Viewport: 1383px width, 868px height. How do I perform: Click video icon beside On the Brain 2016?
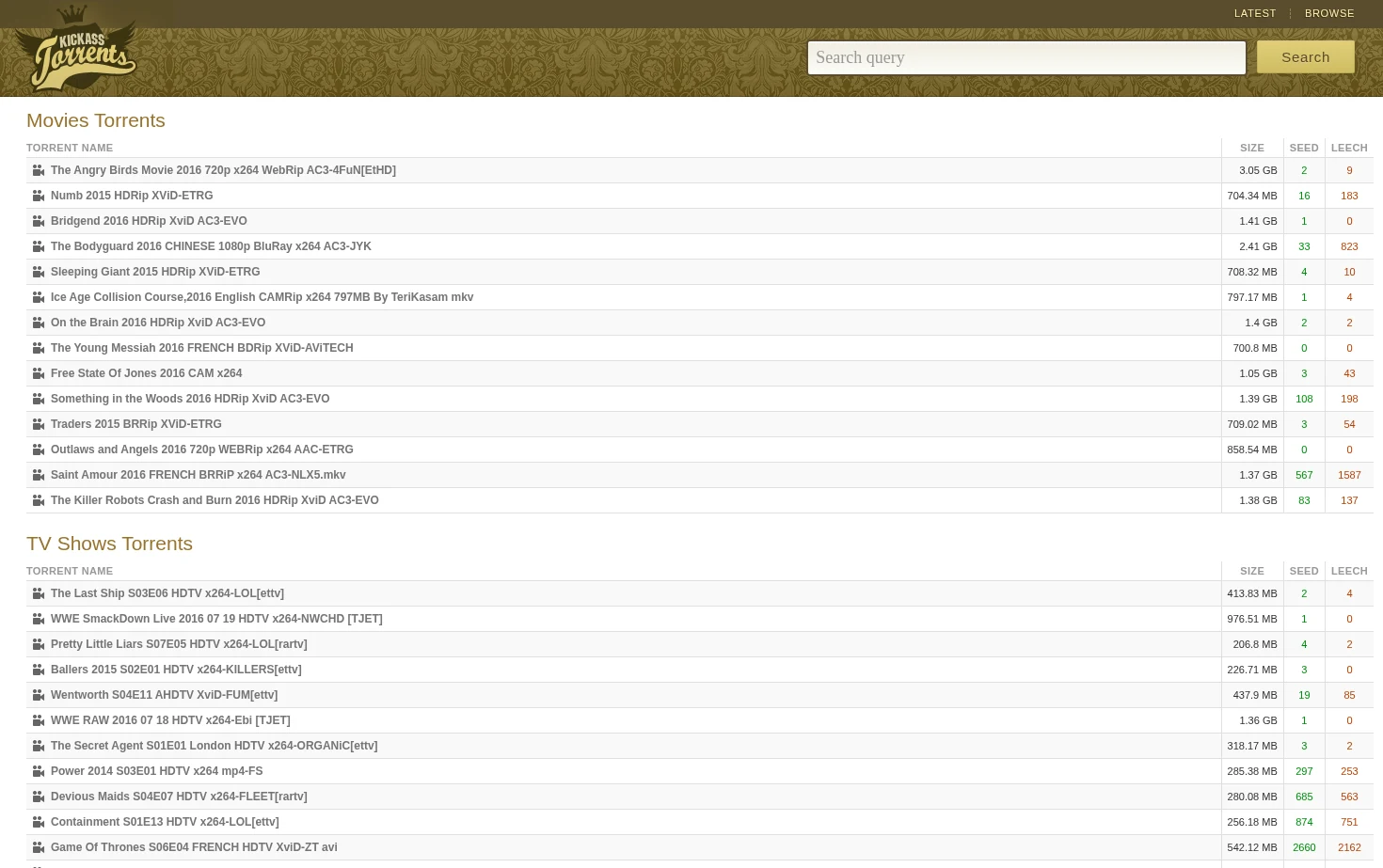point(39,323)
